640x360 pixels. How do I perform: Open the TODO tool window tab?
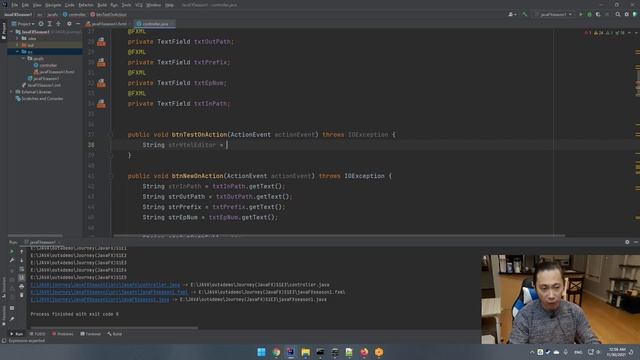[x=37, y=334]
